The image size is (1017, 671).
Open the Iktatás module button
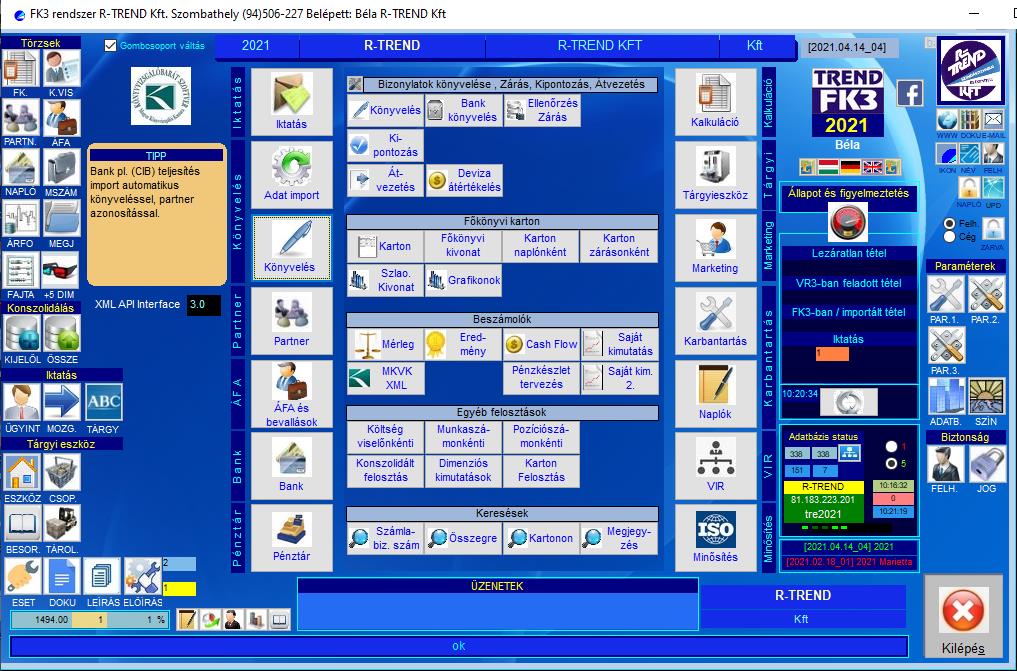292,102
